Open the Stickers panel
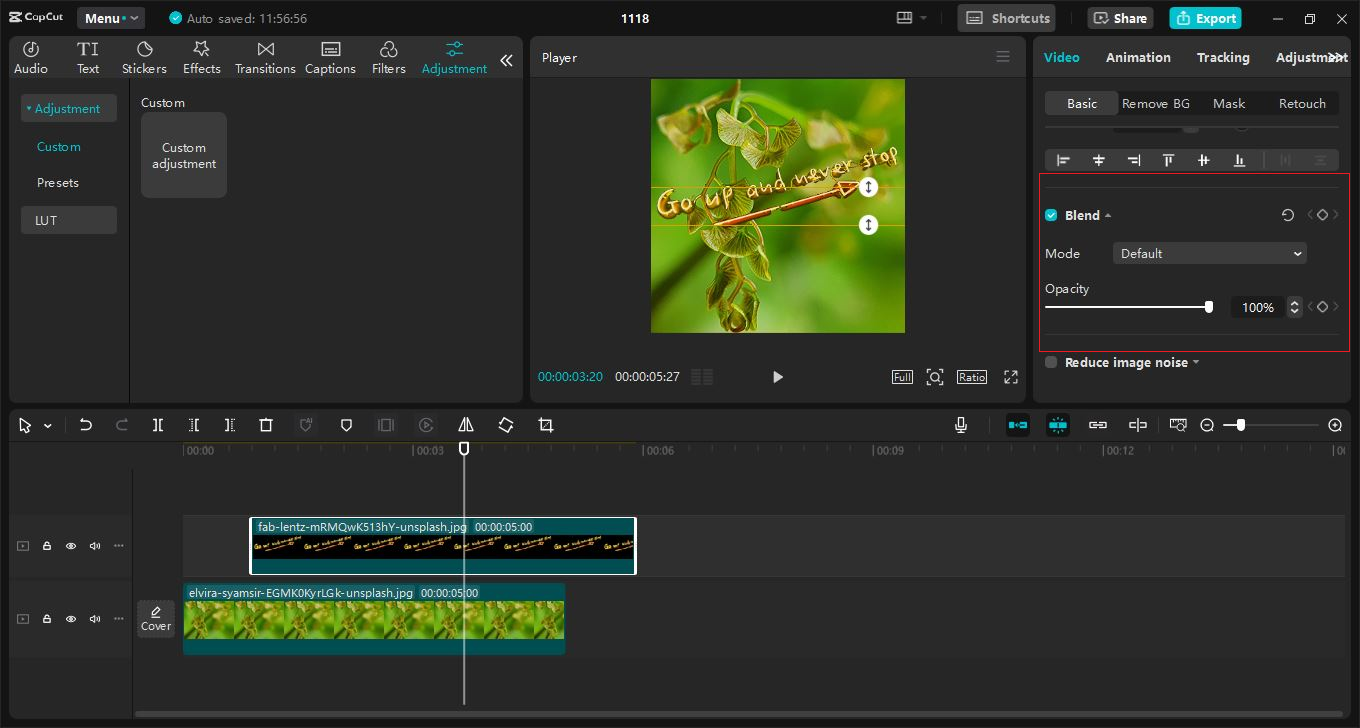 [x=144, y=56]
